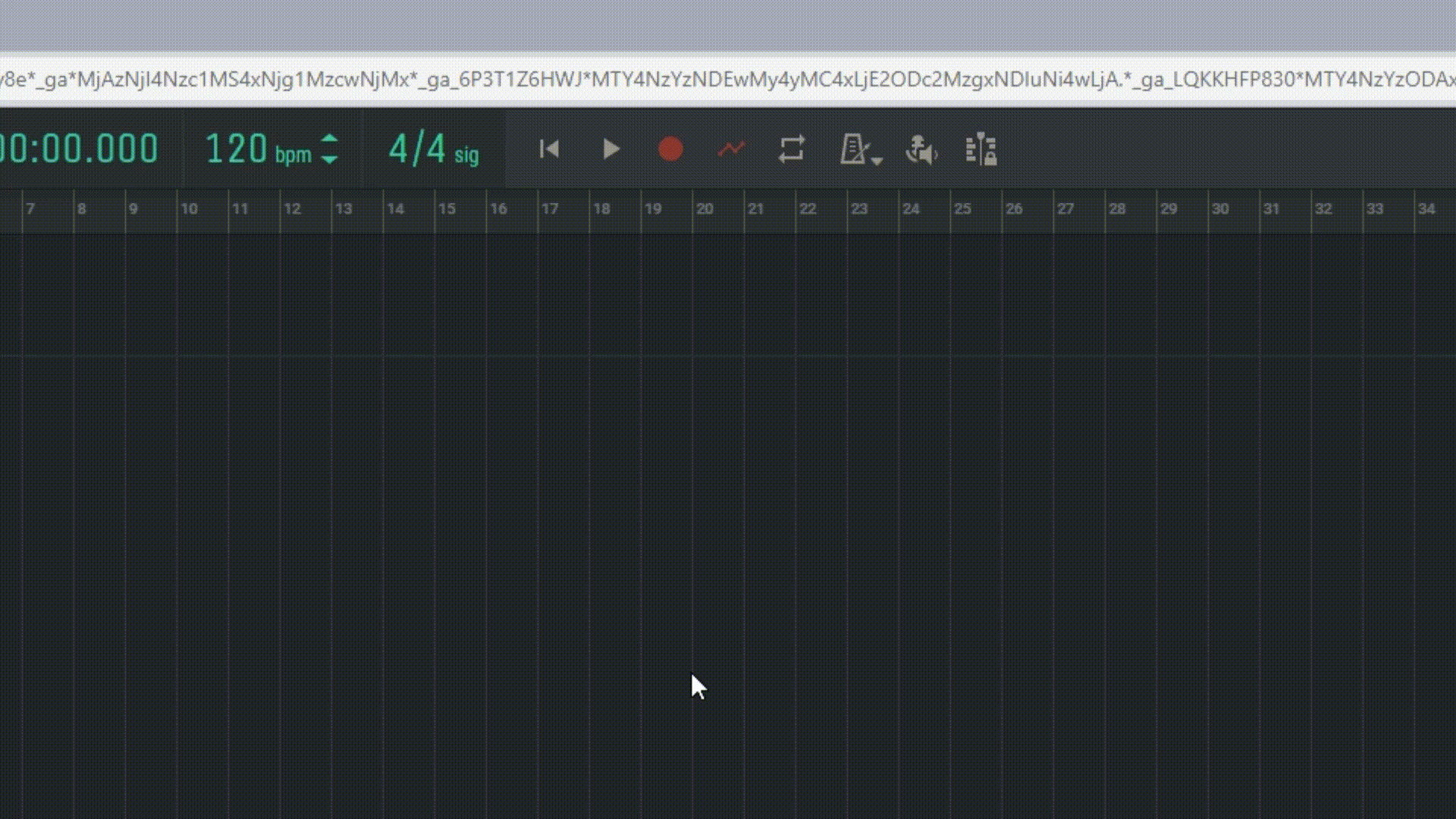
Task: Toggle playhead lock icon
Action: 981,149
